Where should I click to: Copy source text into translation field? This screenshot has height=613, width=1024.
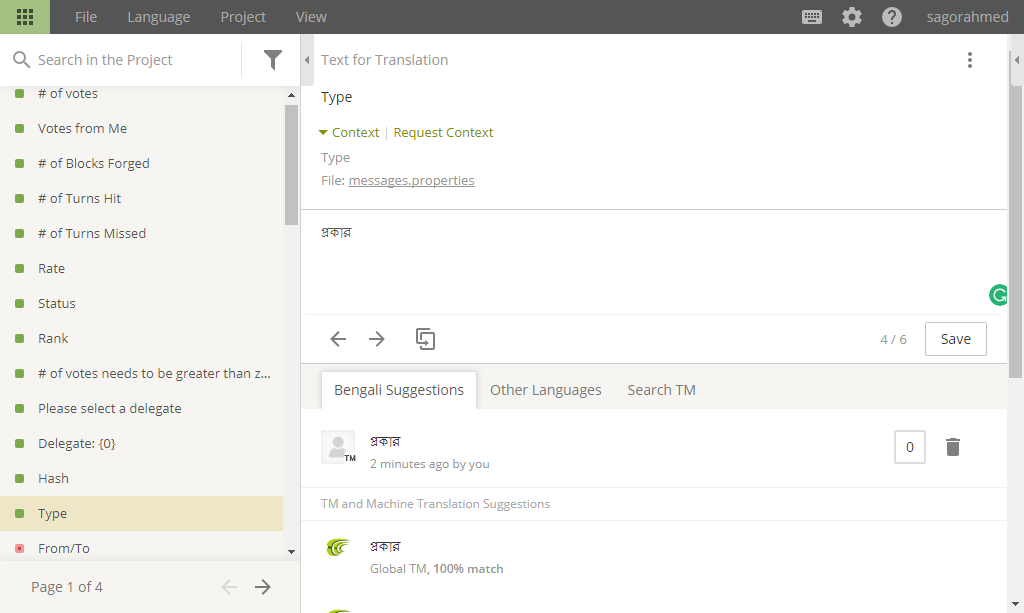tap(425, 339)
